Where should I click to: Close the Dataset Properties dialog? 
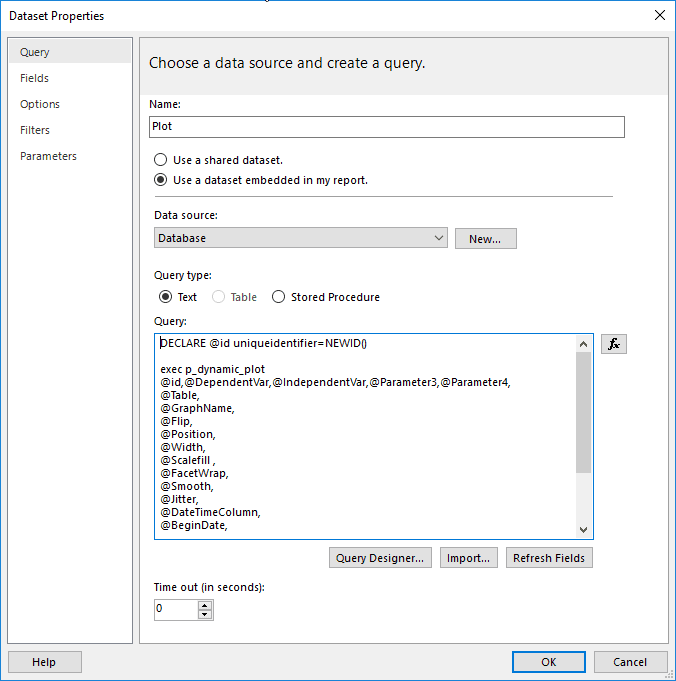[x=659, y=15]
